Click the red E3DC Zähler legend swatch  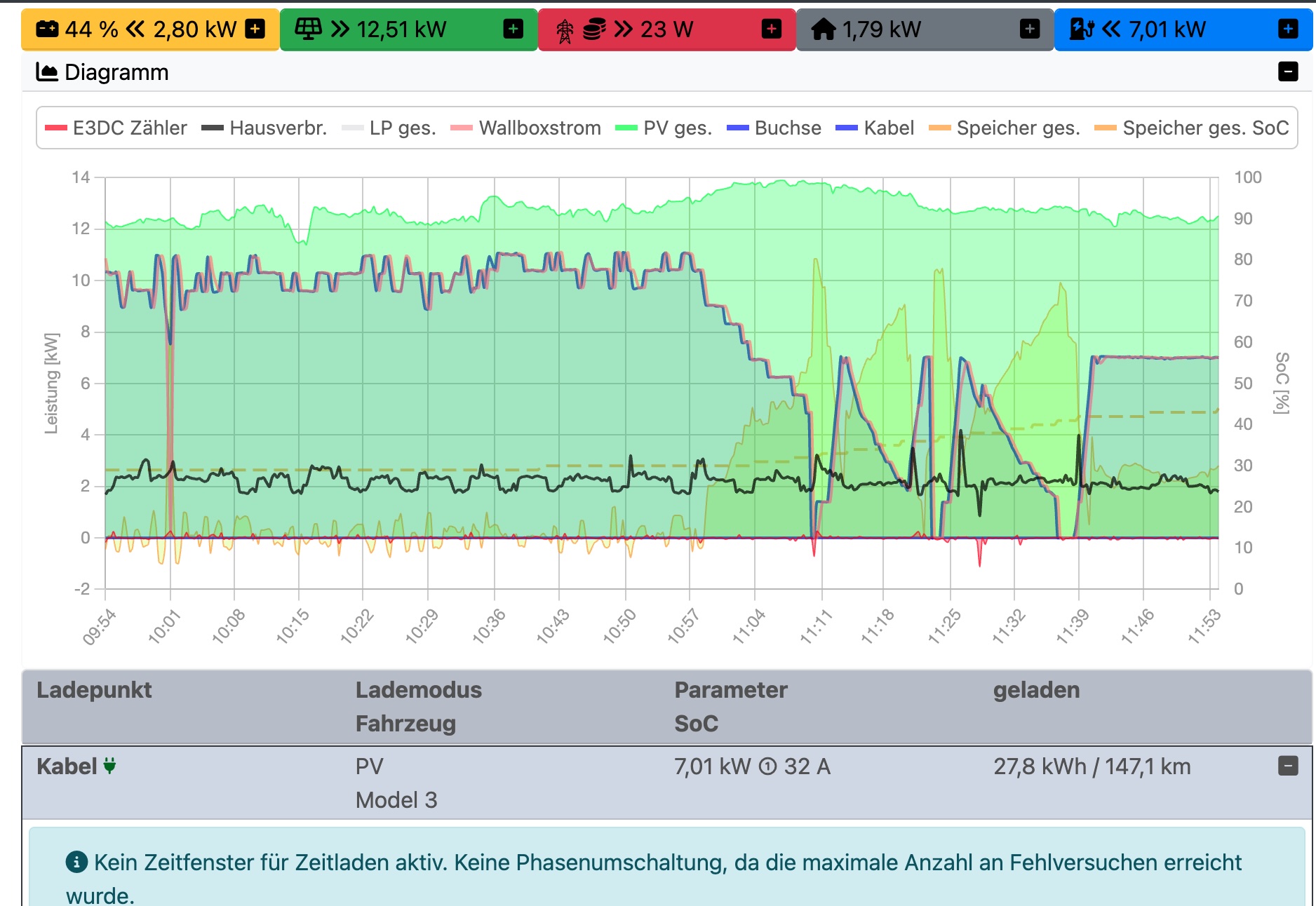[55, 128]
